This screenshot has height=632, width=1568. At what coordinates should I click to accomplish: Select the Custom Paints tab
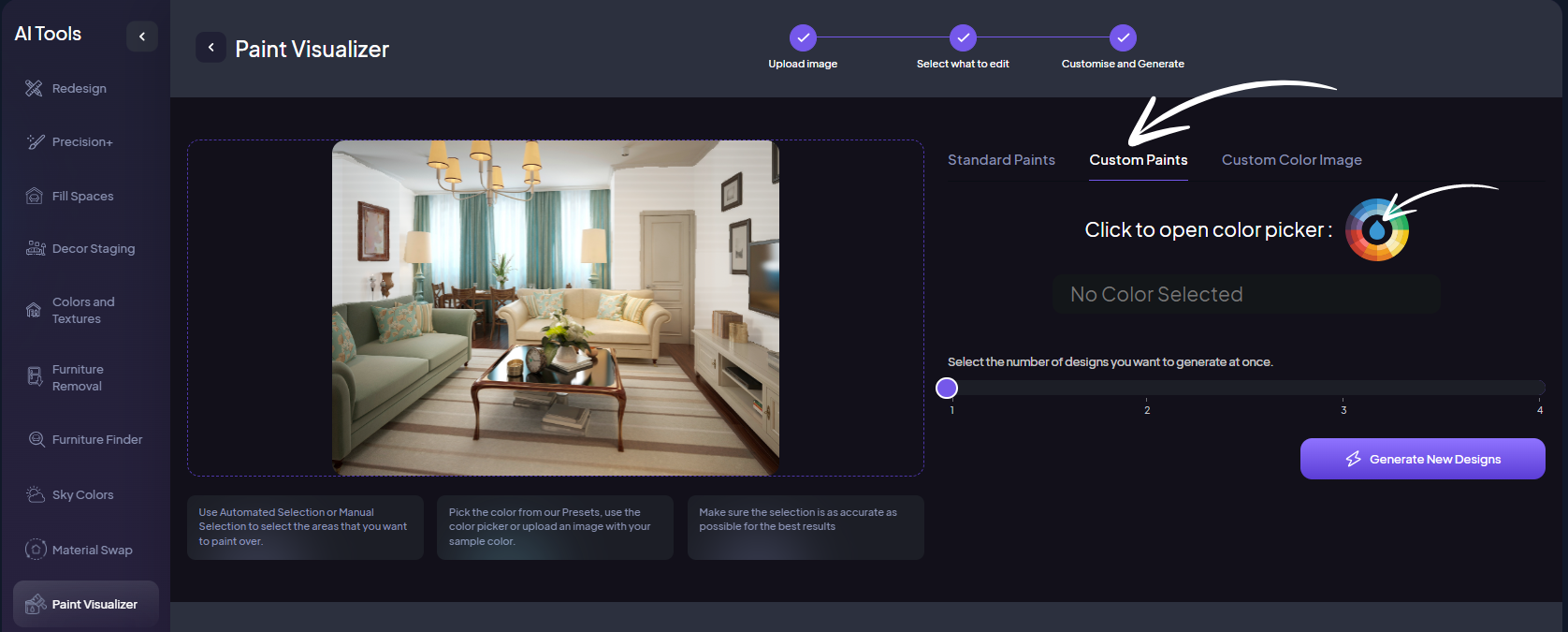(x=1138, y=160)
